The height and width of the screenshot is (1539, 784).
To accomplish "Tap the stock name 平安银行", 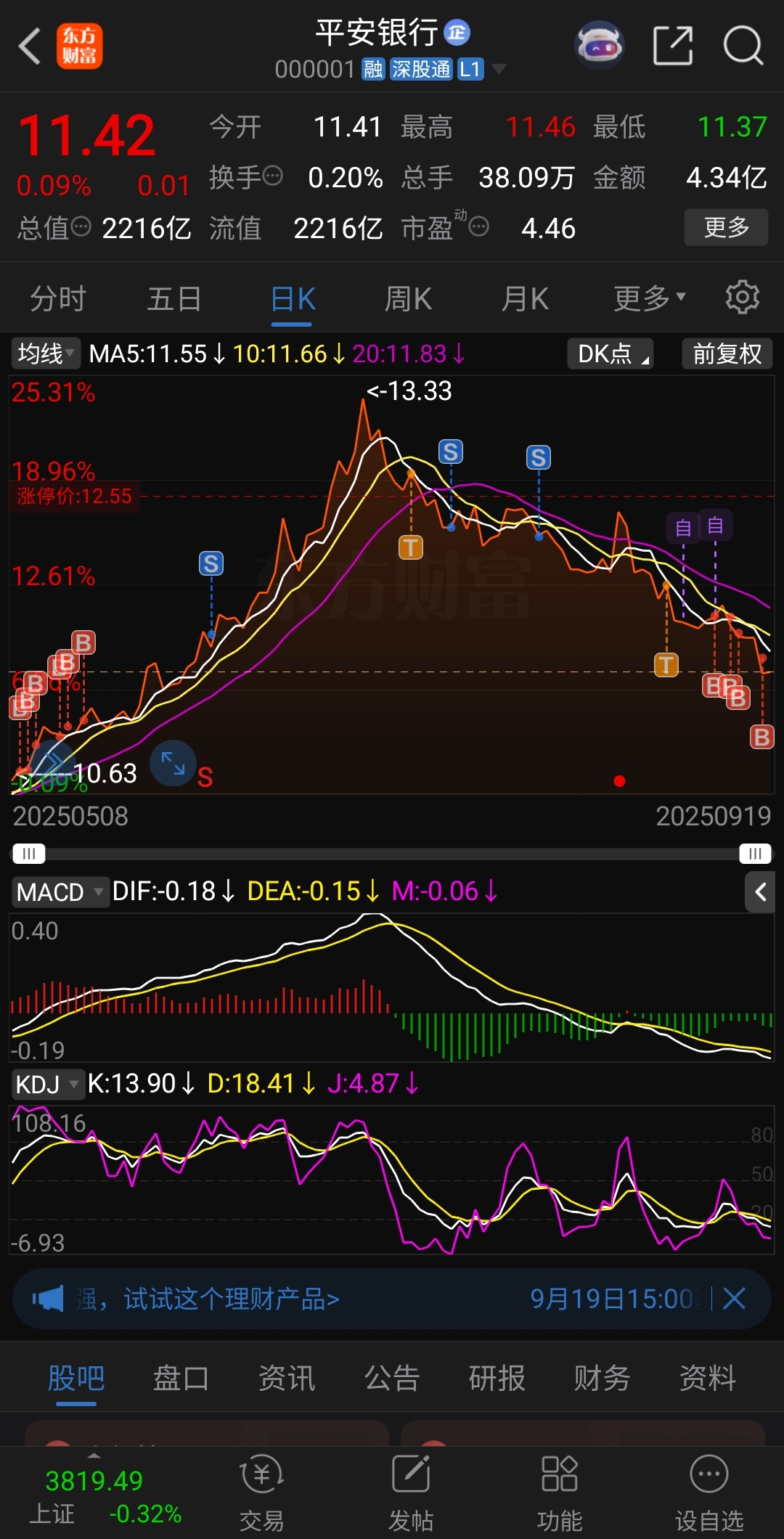I will (x=377, y=32).
